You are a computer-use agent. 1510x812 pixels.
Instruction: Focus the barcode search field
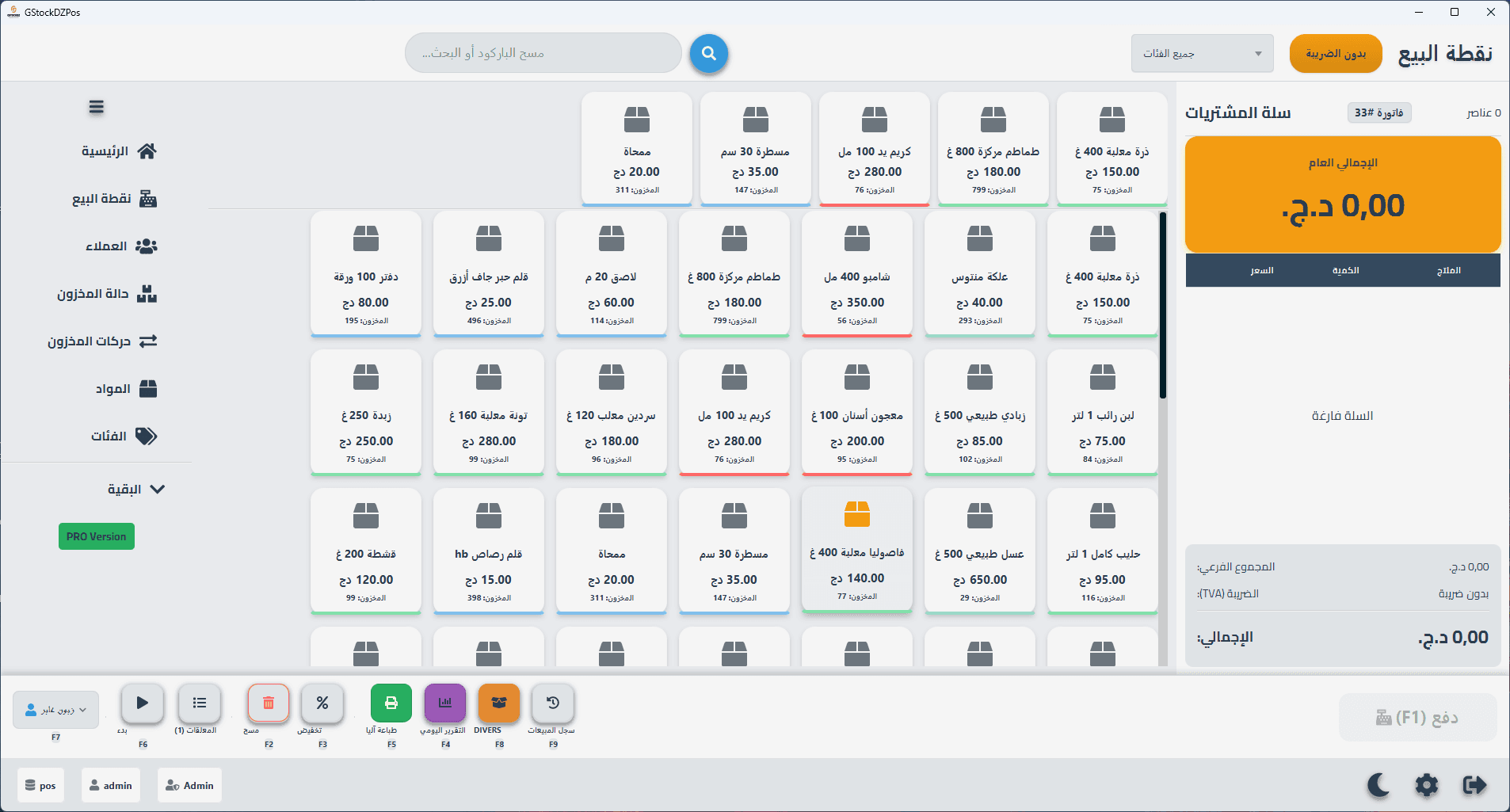(x=543, y=53)
